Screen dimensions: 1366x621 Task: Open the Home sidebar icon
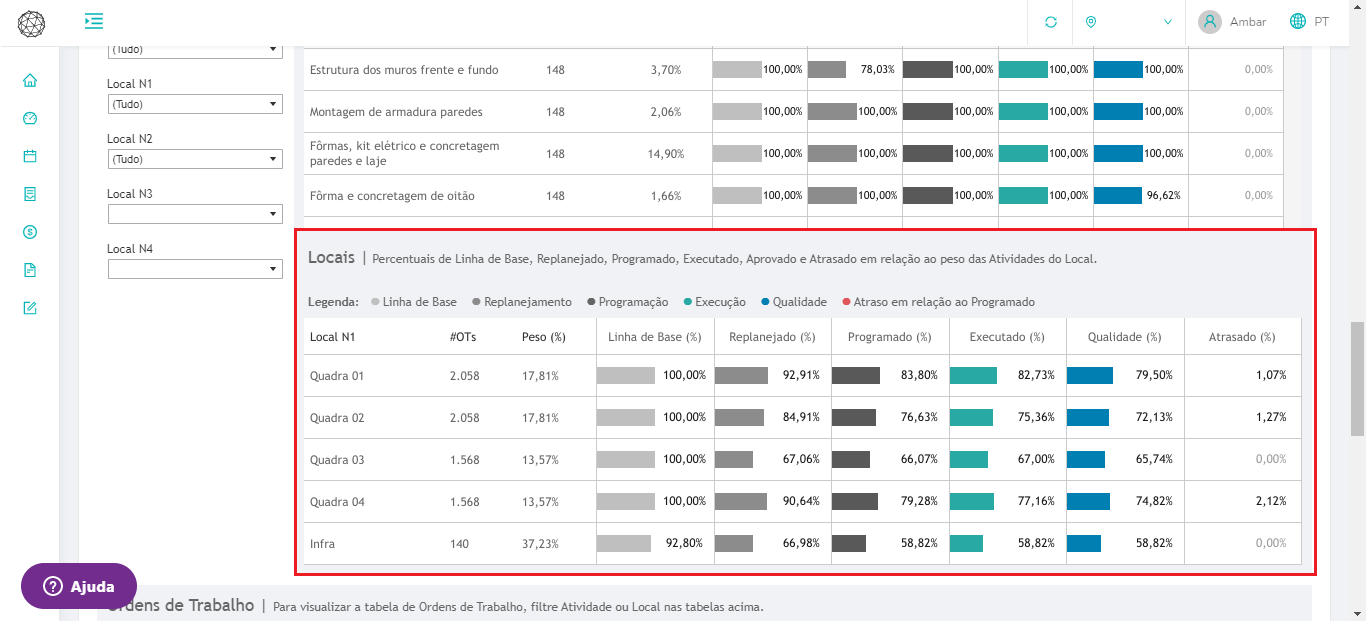click(30, 80)
